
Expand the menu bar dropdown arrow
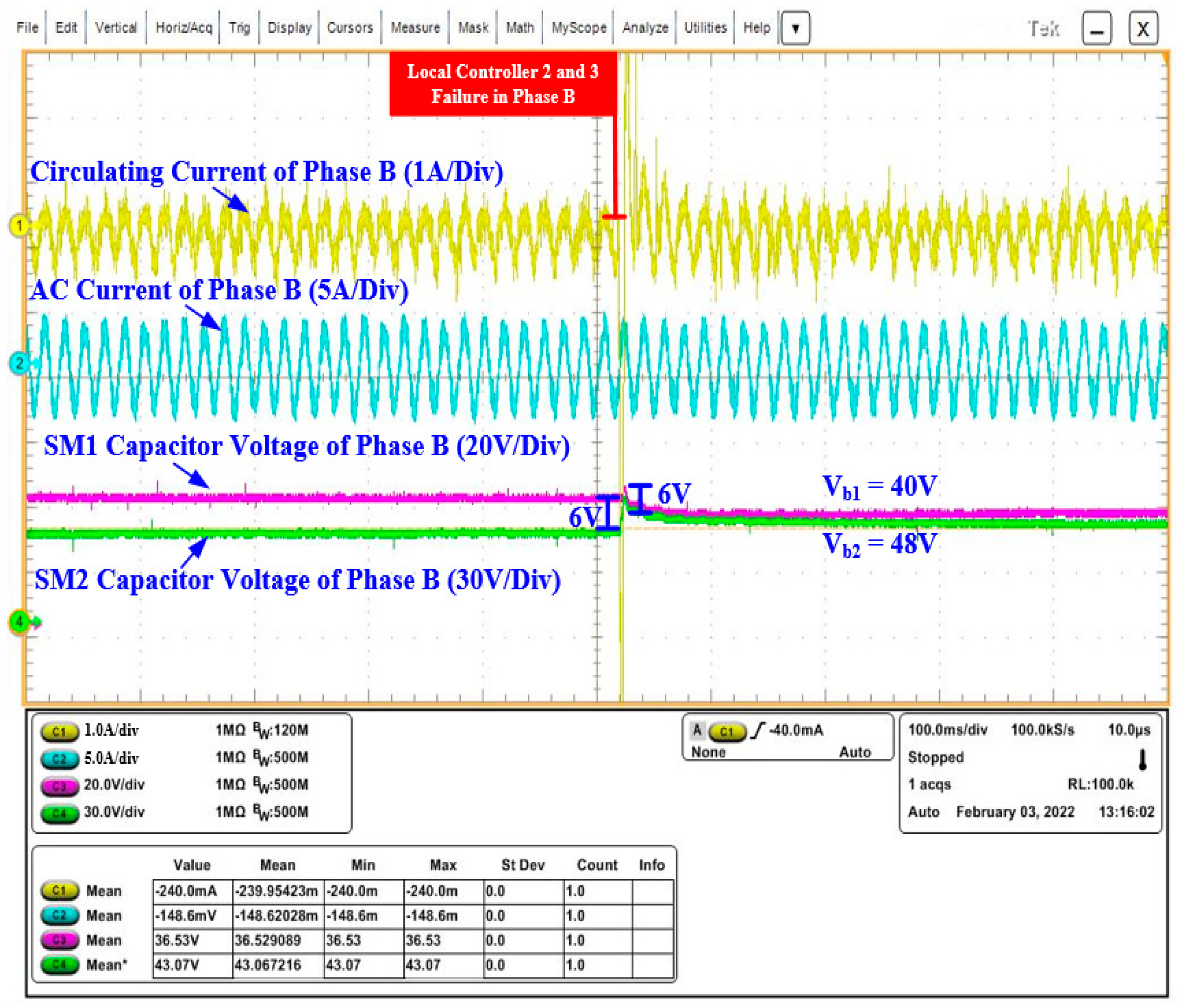(795, 28)
